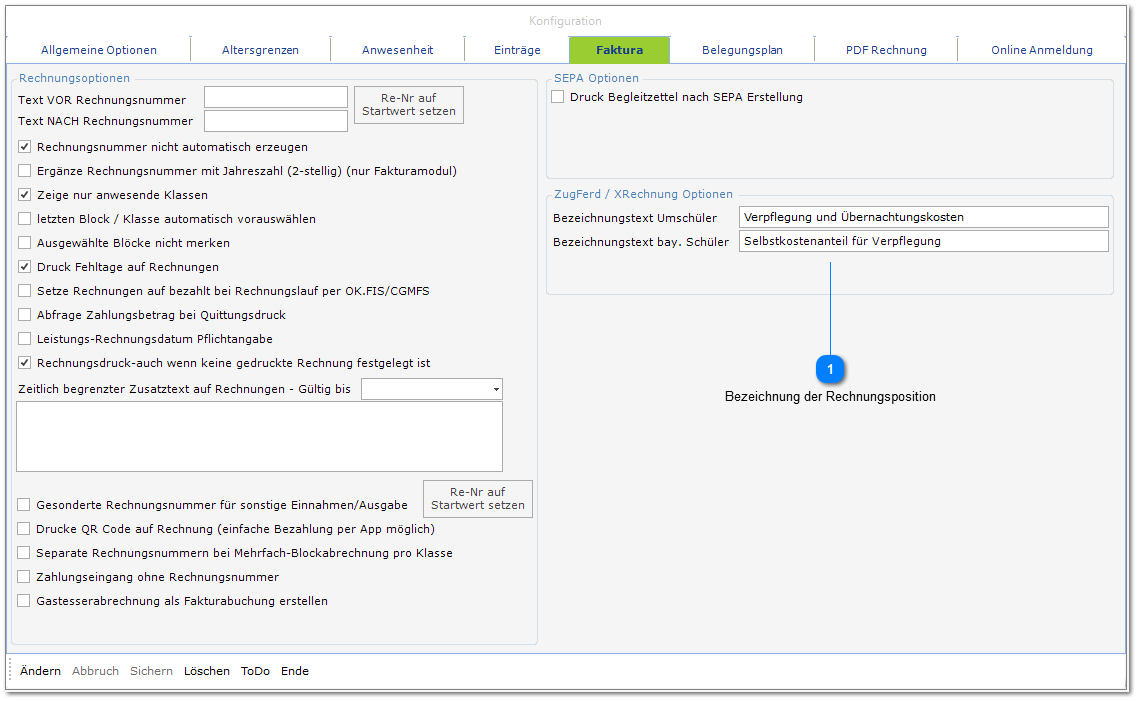Screen dimensions: 1138x701
Task: Enable Druck Begleitzettel nach SEPA Erstellung
Action: pyautogui.click(x=558, y=97)
